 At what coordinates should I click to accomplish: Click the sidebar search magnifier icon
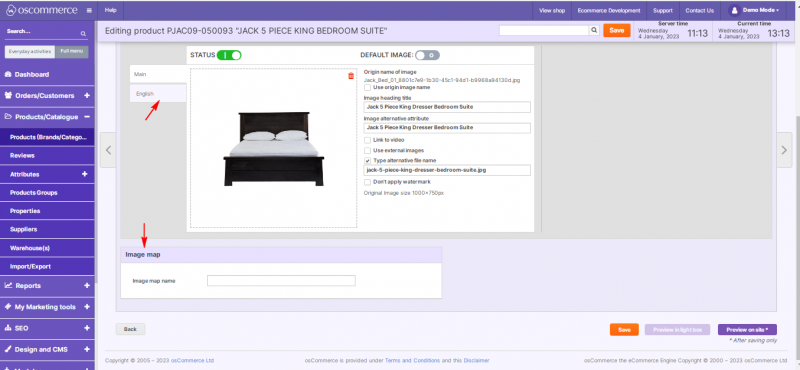[x=83, y=34]
